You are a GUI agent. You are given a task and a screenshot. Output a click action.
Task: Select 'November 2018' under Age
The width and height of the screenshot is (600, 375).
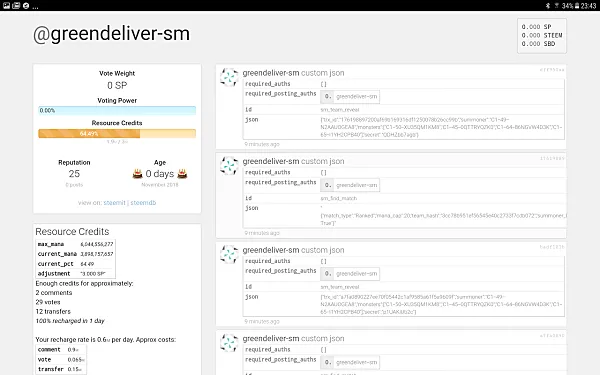click(160, 185)
